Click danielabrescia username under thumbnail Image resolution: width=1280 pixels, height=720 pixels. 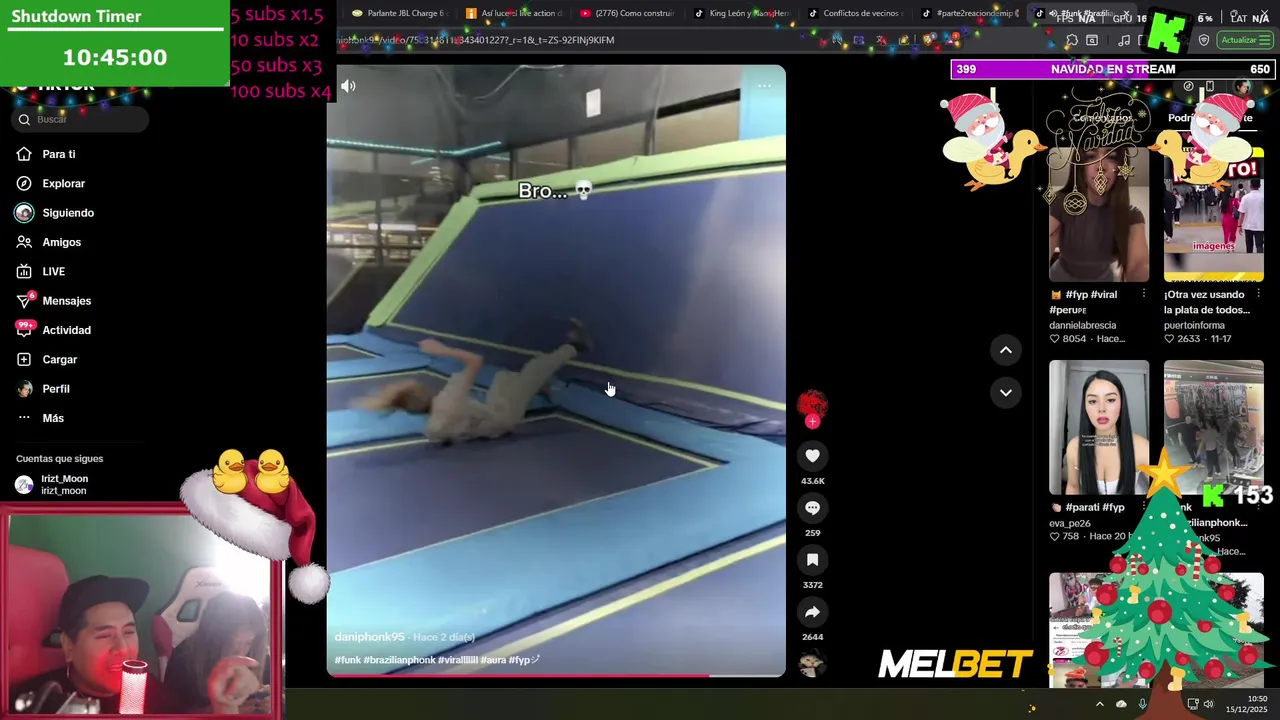coord(1082,325)
